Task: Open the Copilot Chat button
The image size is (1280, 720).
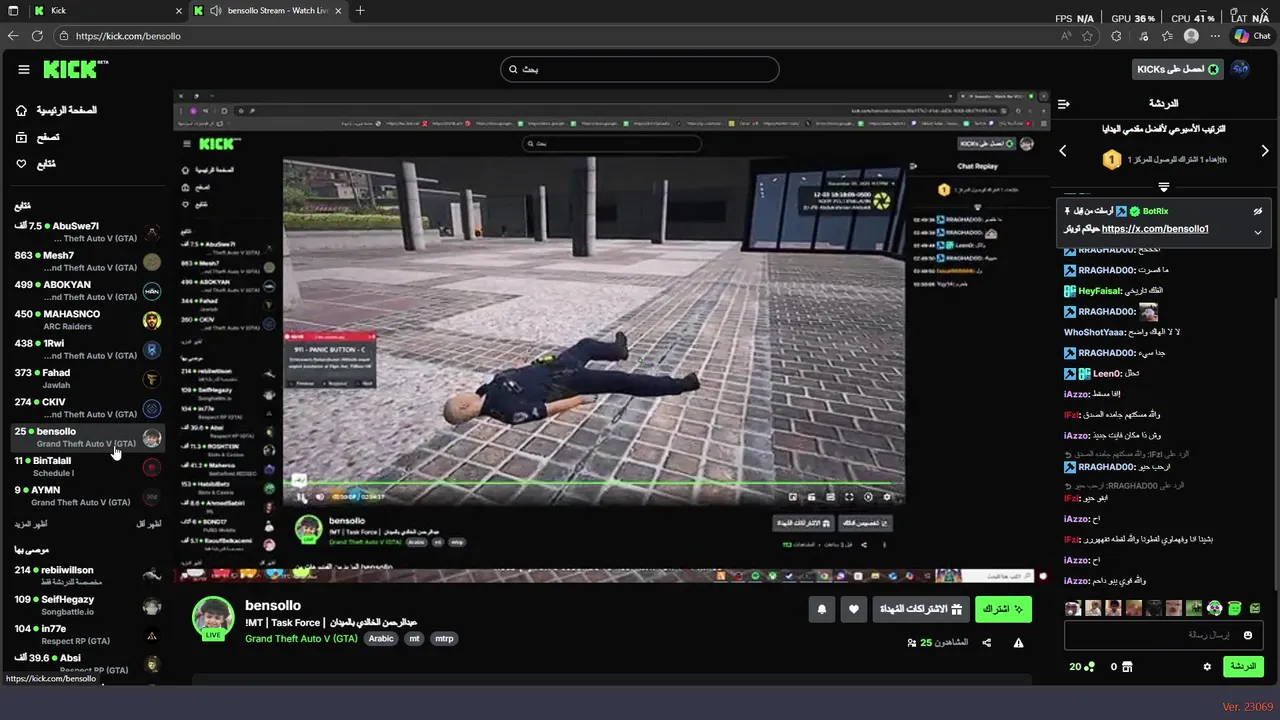Action: point(1252,35)
